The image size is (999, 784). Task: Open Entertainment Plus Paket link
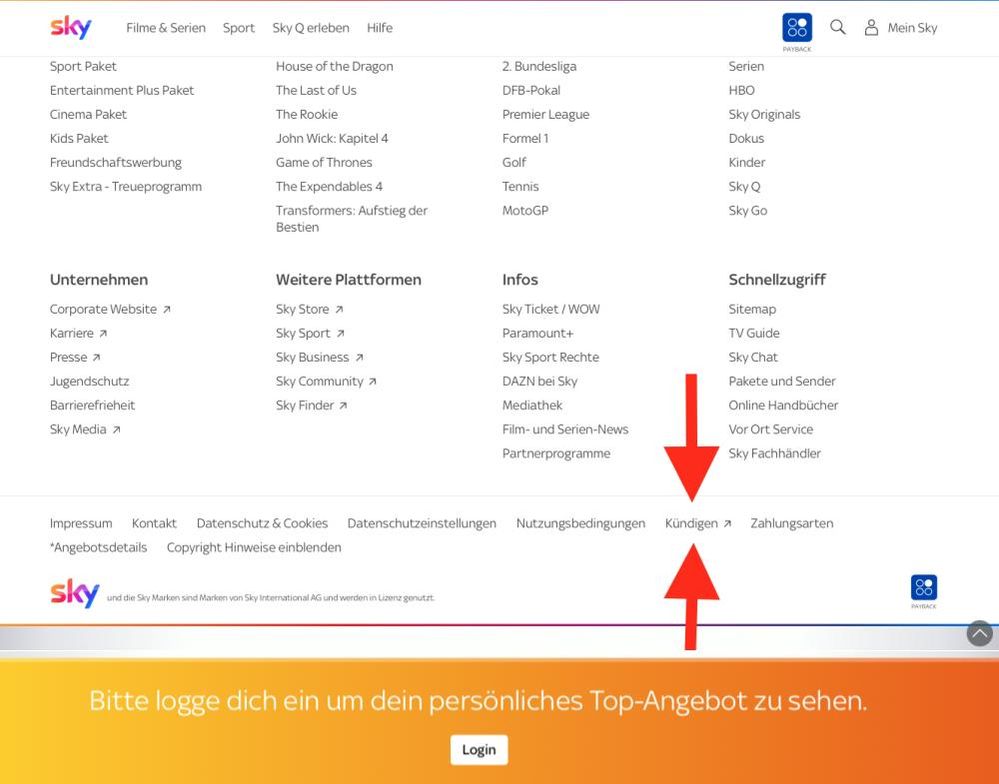coord(122,90)
